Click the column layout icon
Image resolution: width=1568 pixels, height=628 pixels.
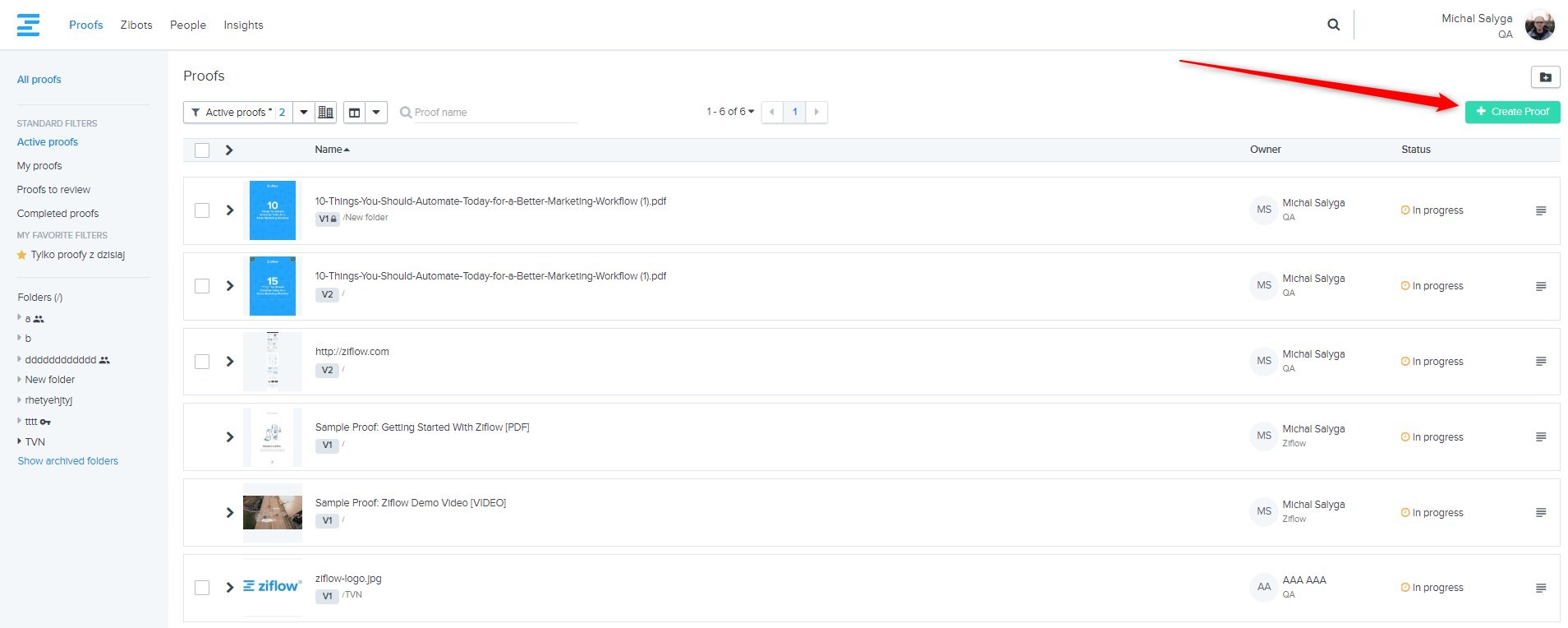click(x=355, y=112)
